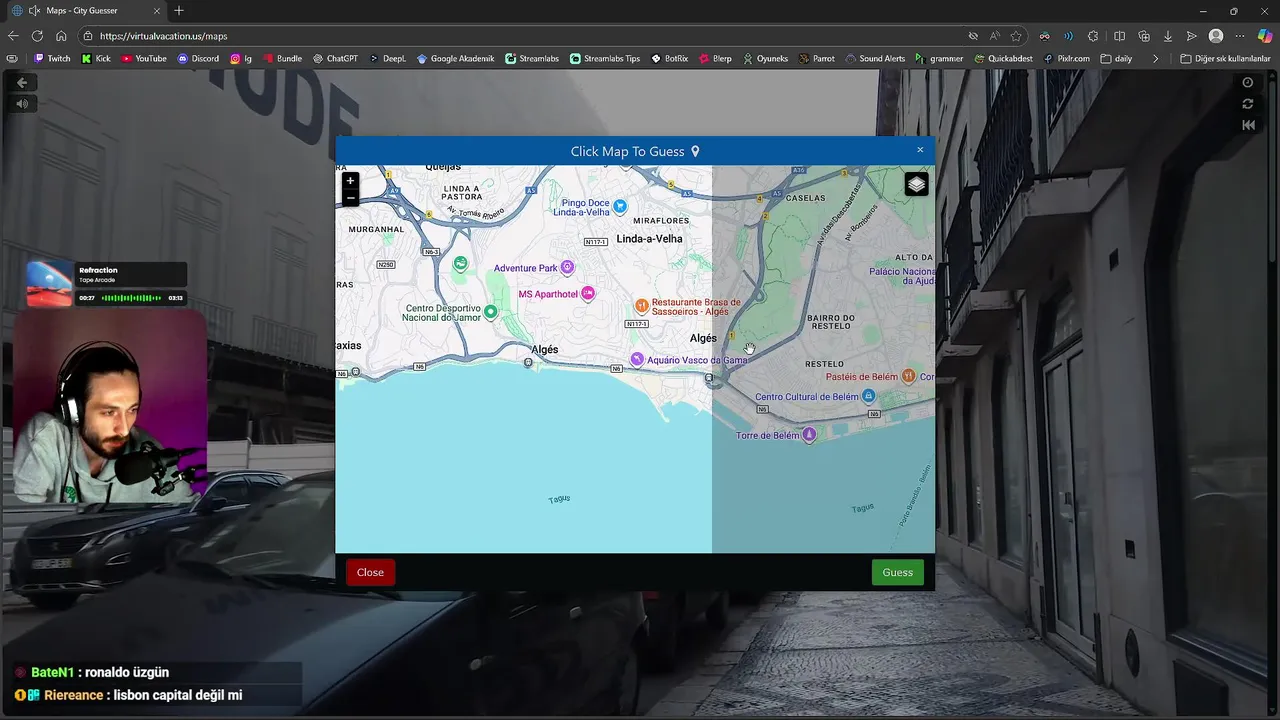Open the Streamlabs Tips bookmark
Viewport: 1280px width, 720px height.
pos(605,58)
